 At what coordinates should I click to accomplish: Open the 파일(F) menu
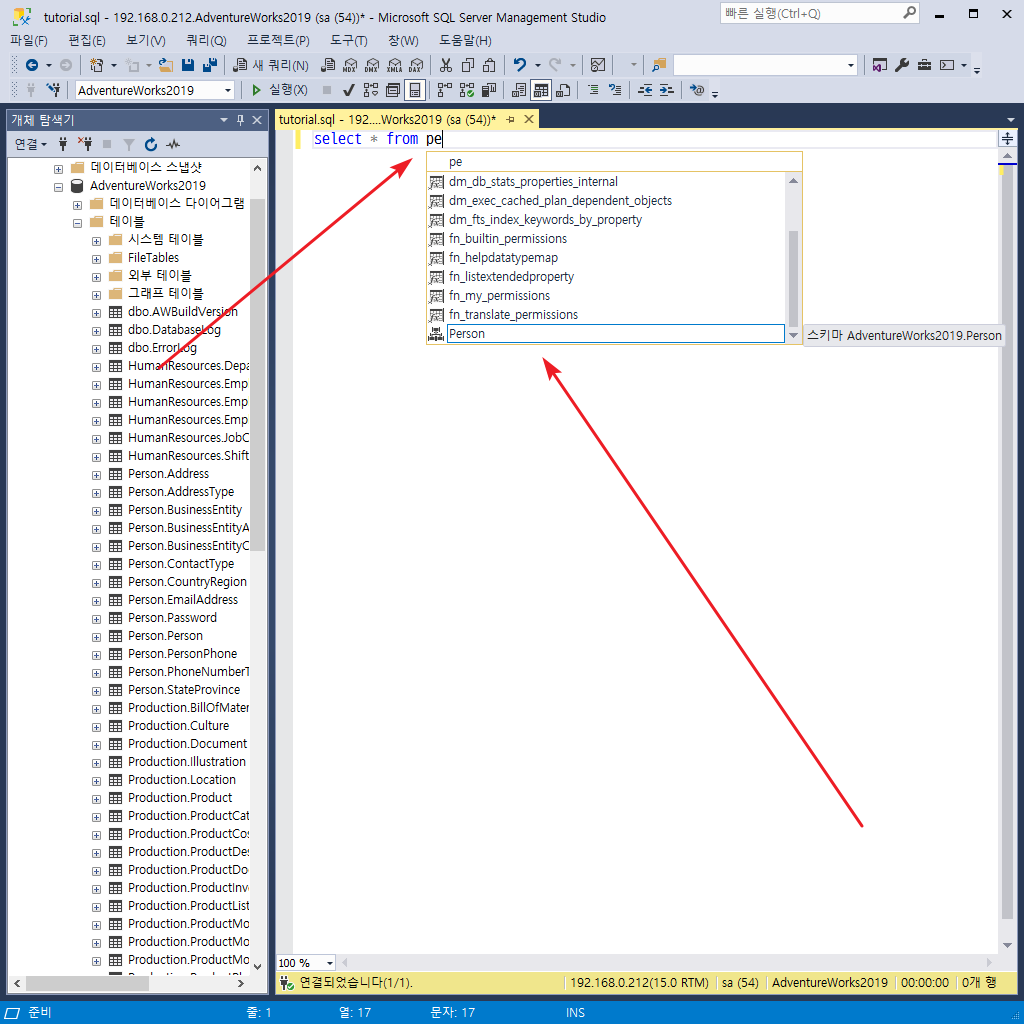(x=29, y=40)
